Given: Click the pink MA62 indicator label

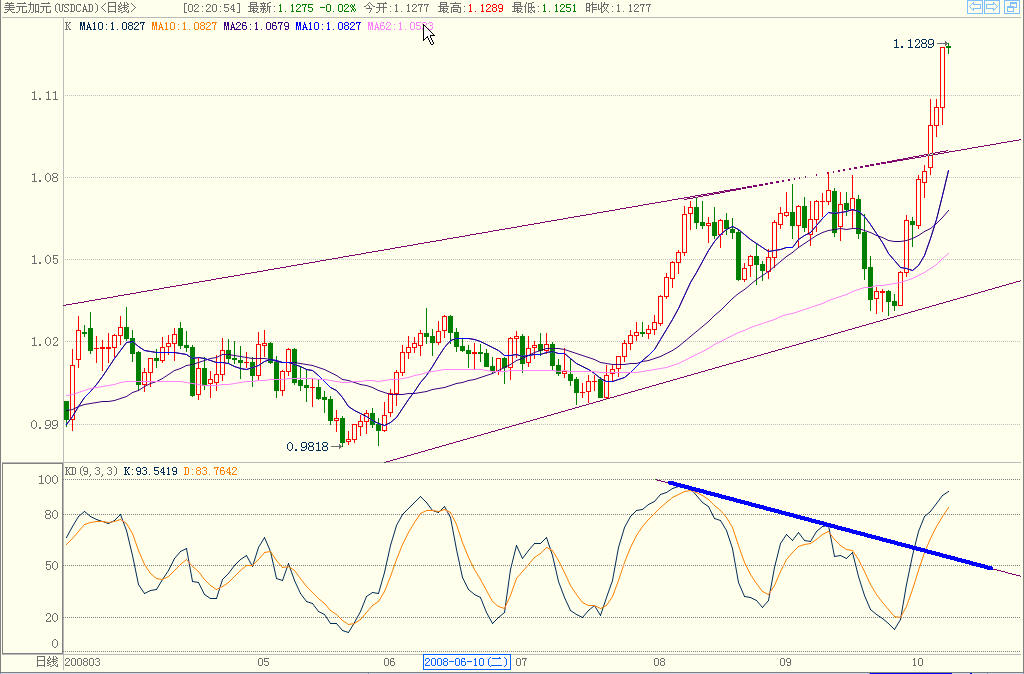Looking at the screenshot, I should pyautogui.click(x=400, y=26).
